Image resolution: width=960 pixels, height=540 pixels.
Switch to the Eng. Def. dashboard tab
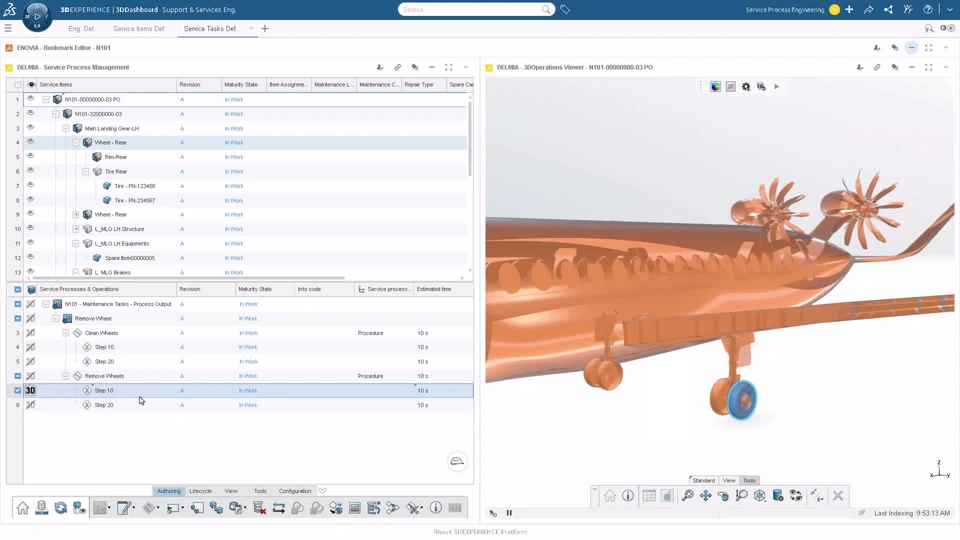tap(81, 28)
